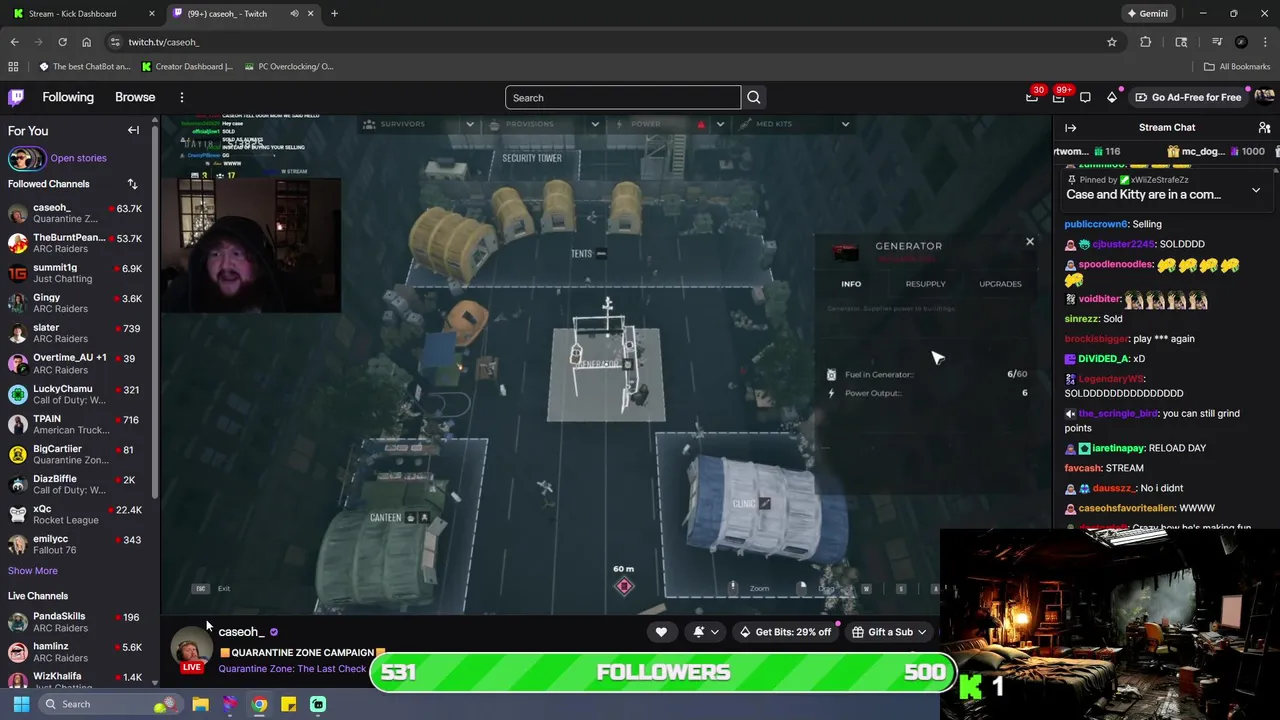
Task: Toggle notifications bell dropdown for caseoh_
Action: pos(705,632)
